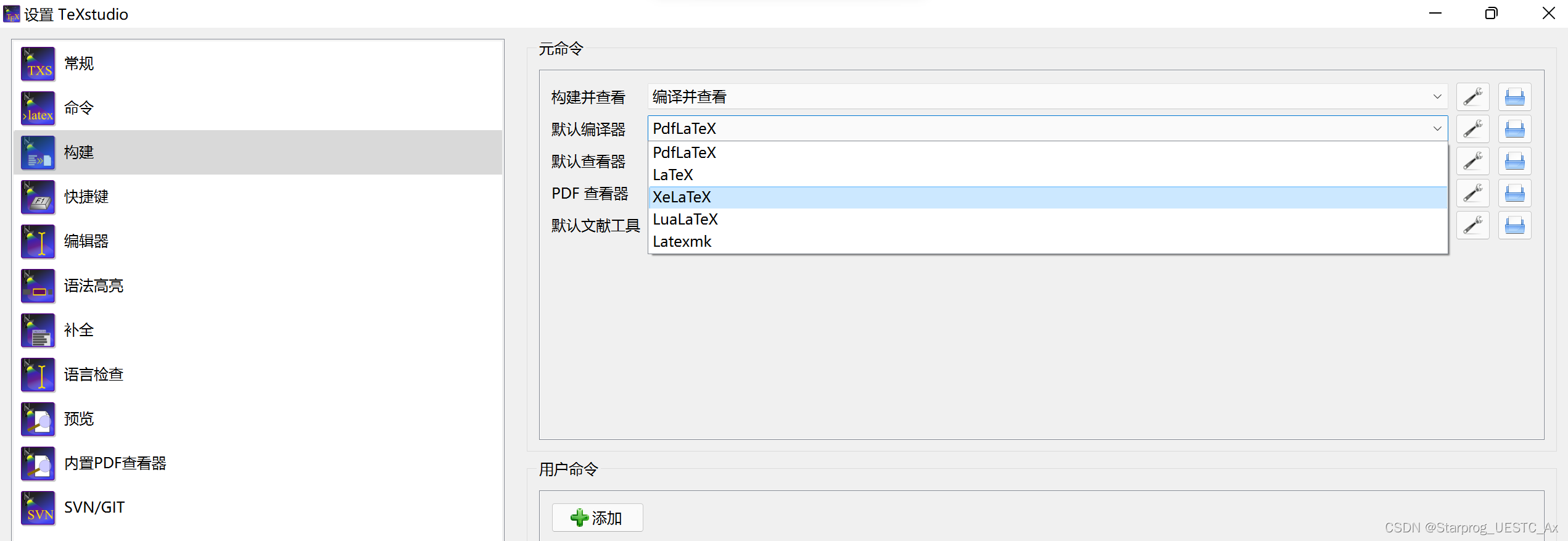
Task: Click the TeXstudio title bar app icon
Action: 12,14
